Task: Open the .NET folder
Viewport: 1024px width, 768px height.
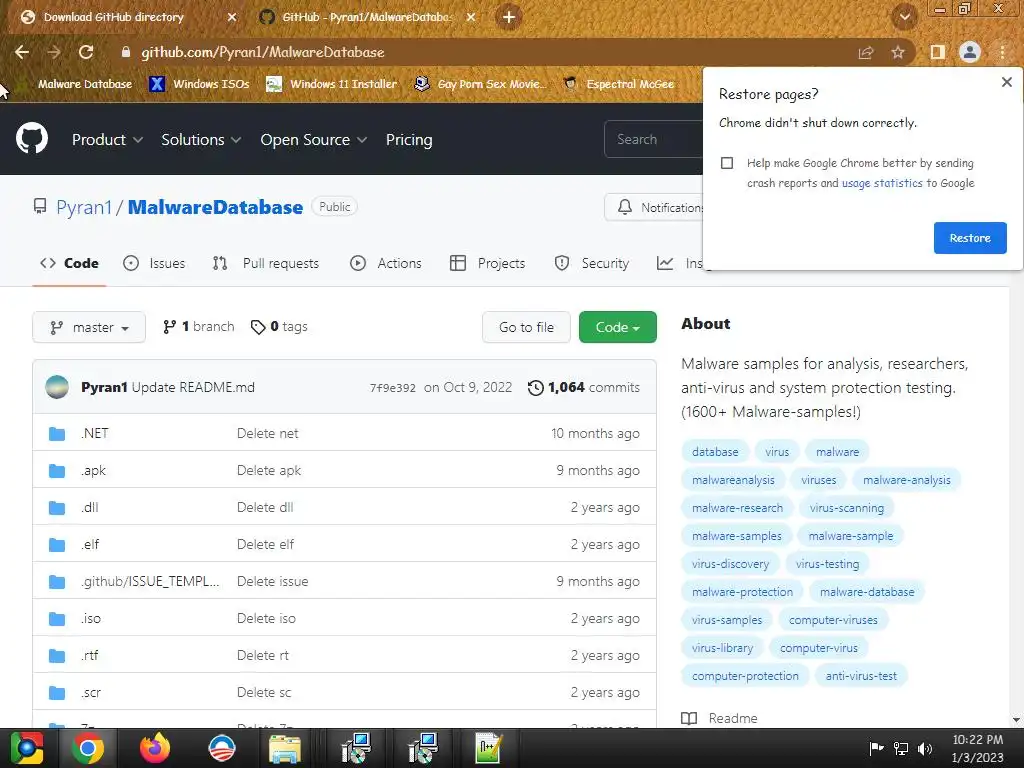Action: point(95,433)
